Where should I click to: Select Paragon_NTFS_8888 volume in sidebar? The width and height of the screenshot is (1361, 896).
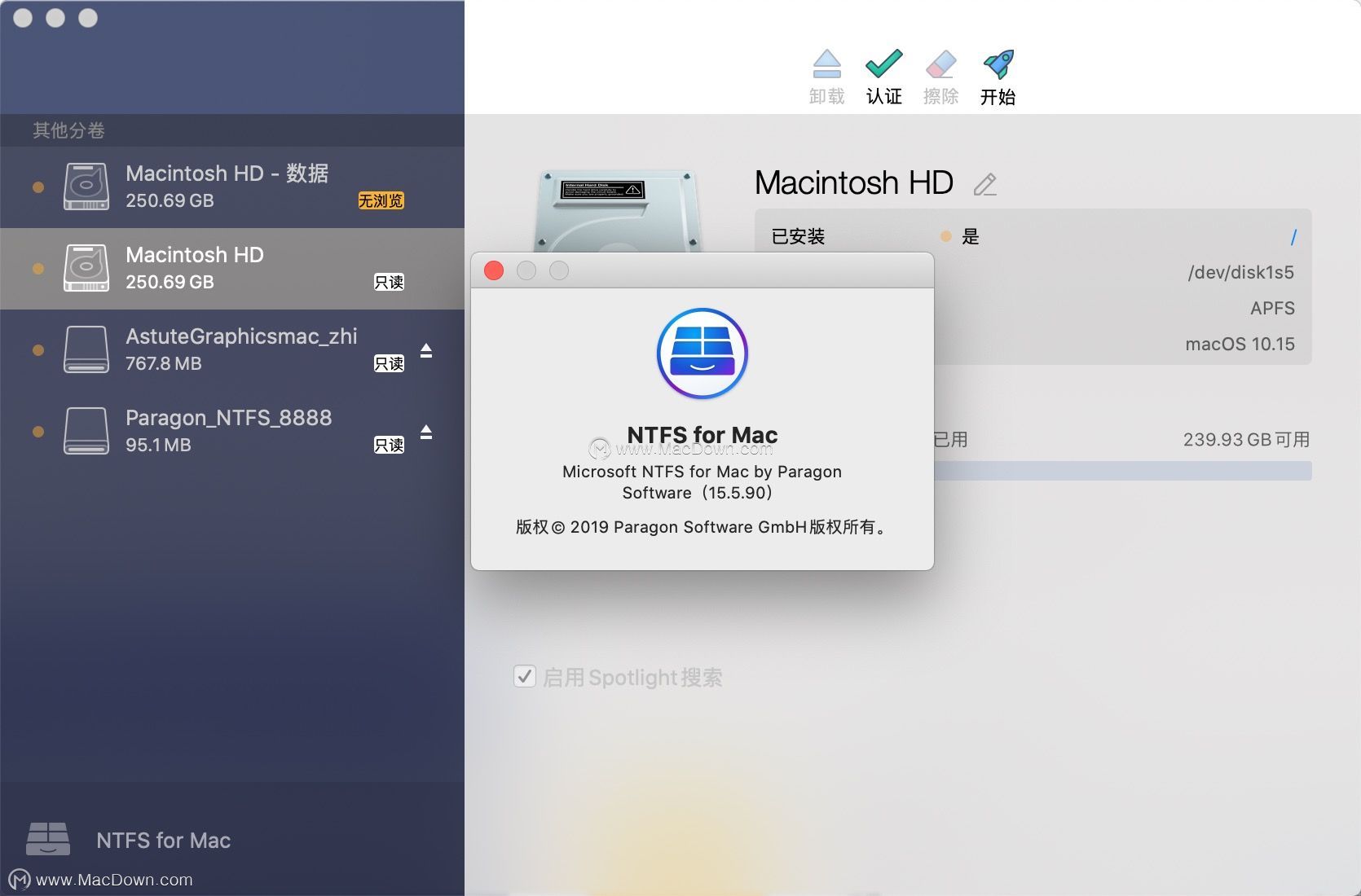coord(232,432)
